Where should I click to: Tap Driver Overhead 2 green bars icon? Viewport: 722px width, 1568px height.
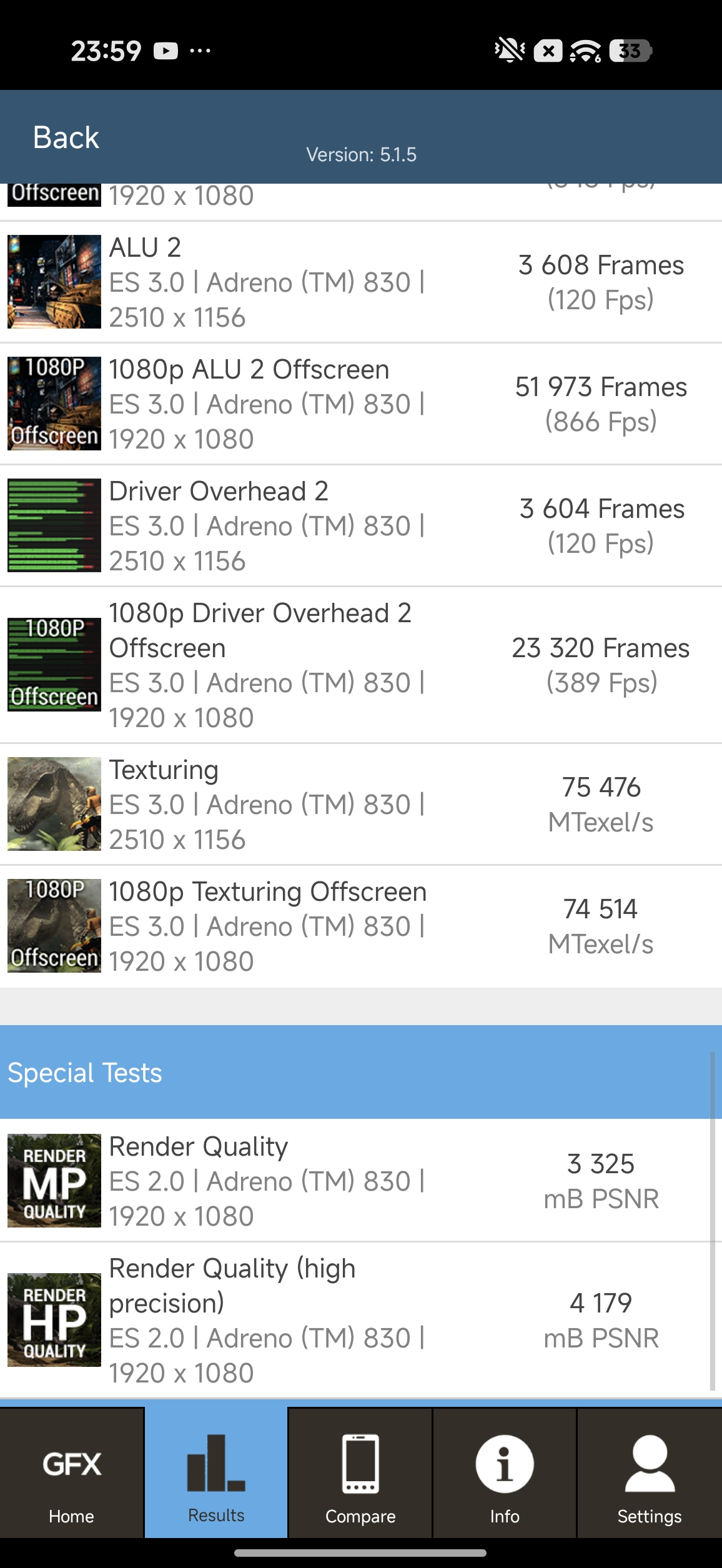point(54,525)
